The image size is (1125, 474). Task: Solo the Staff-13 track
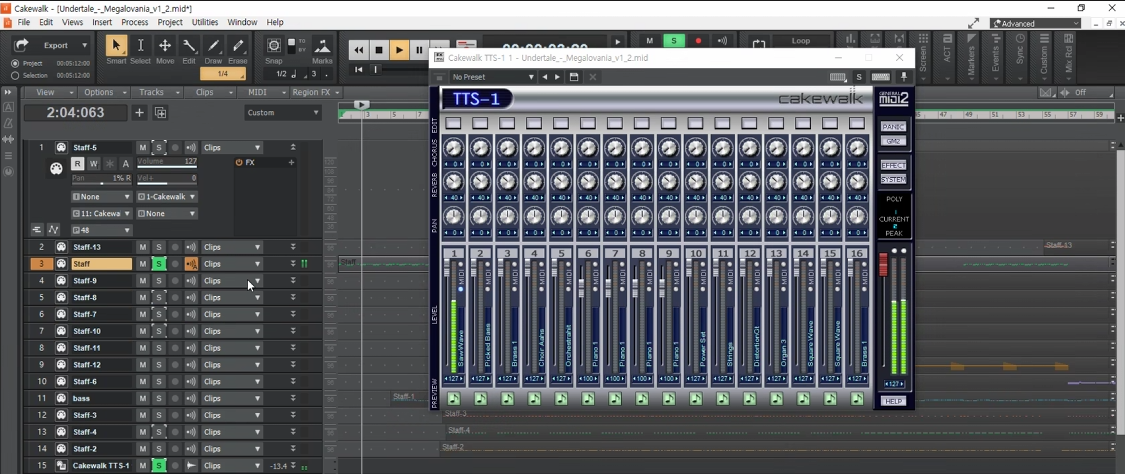point(159,247)
